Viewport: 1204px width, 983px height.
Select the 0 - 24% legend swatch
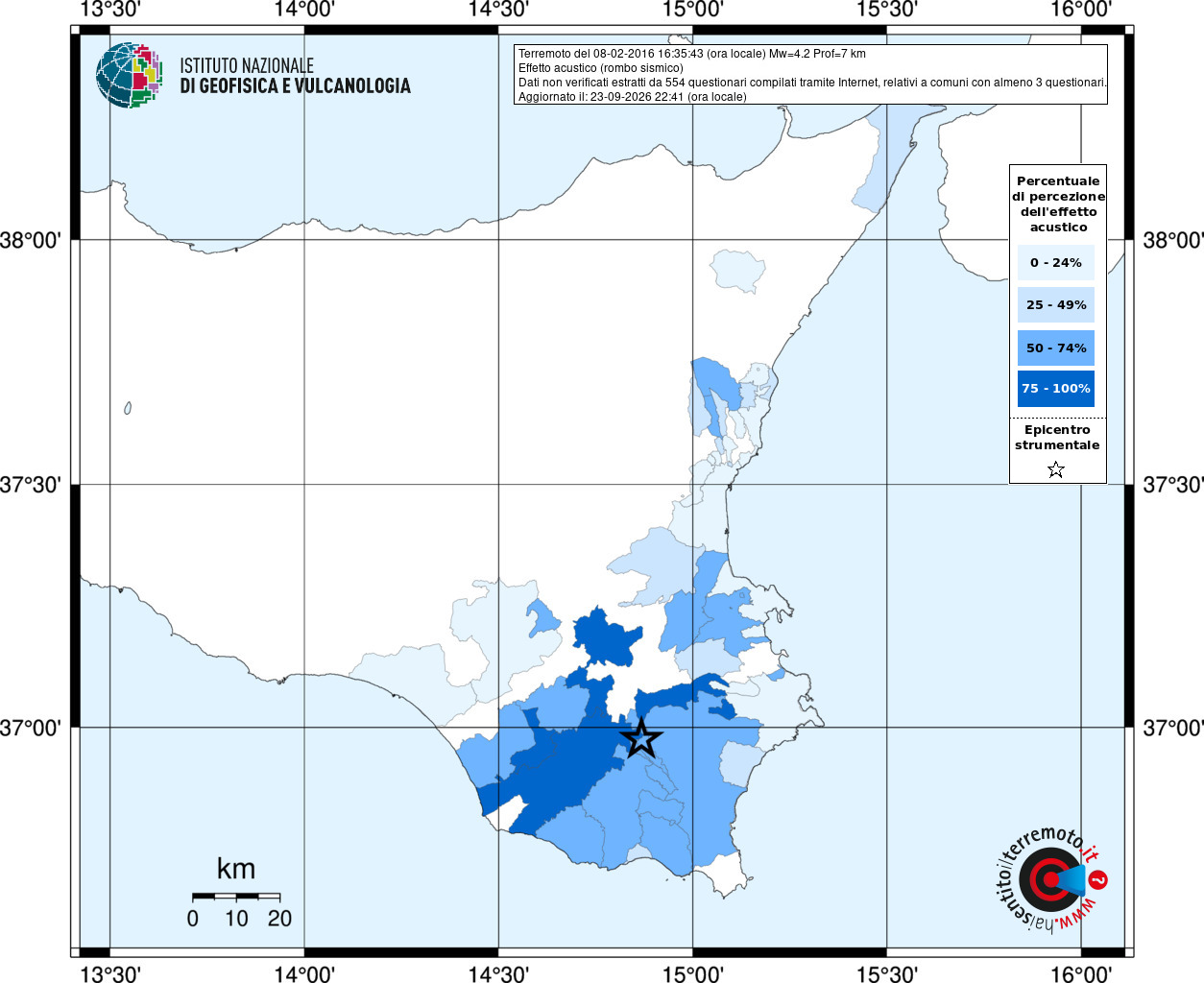1056,262
